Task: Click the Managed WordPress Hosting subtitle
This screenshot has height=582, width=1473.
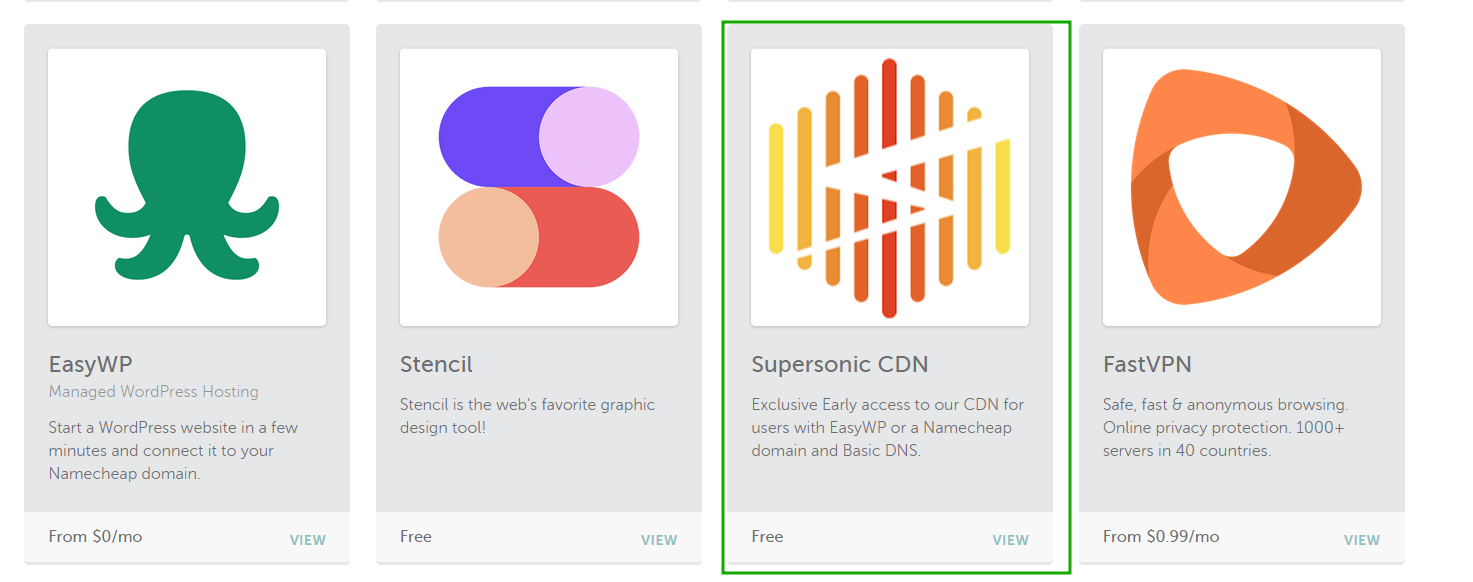Action: point(154,392)
